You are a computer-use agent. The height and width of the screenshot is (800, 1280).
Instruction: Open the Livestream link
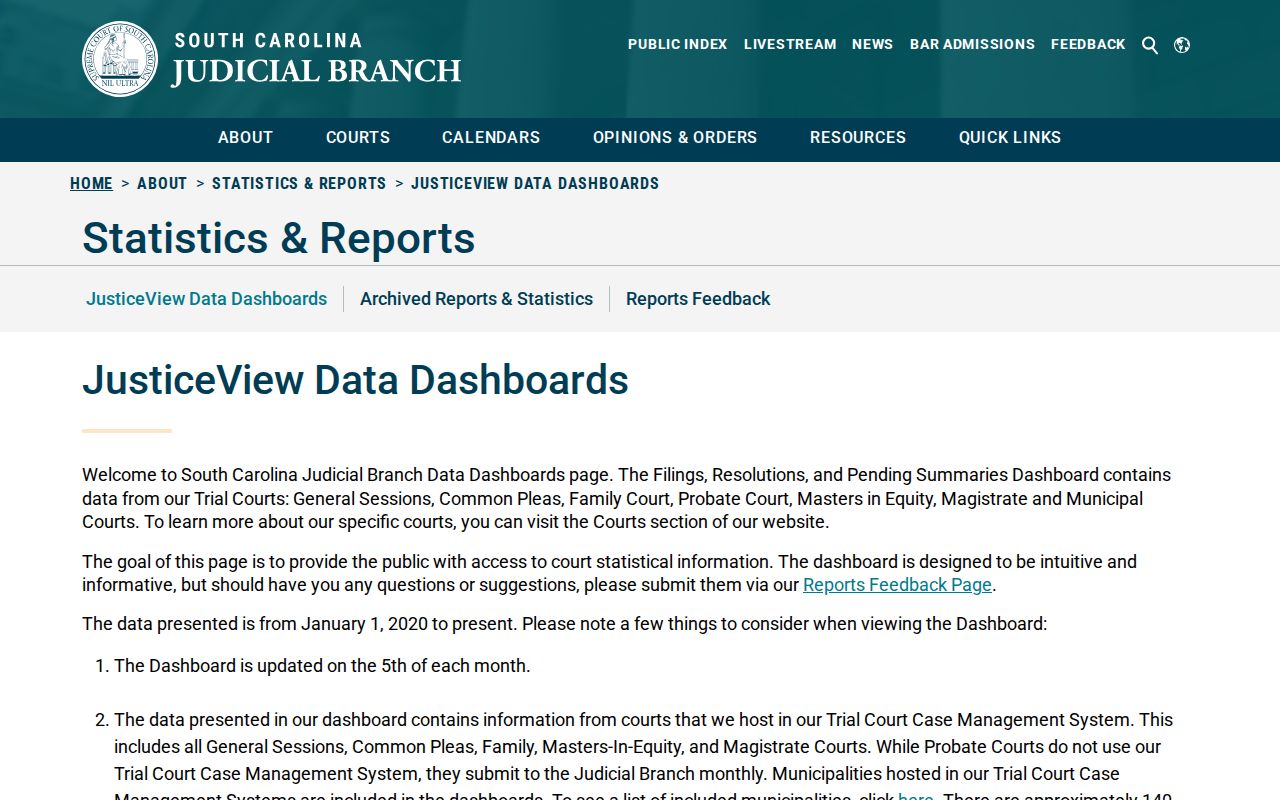click(x=790, y=44)
